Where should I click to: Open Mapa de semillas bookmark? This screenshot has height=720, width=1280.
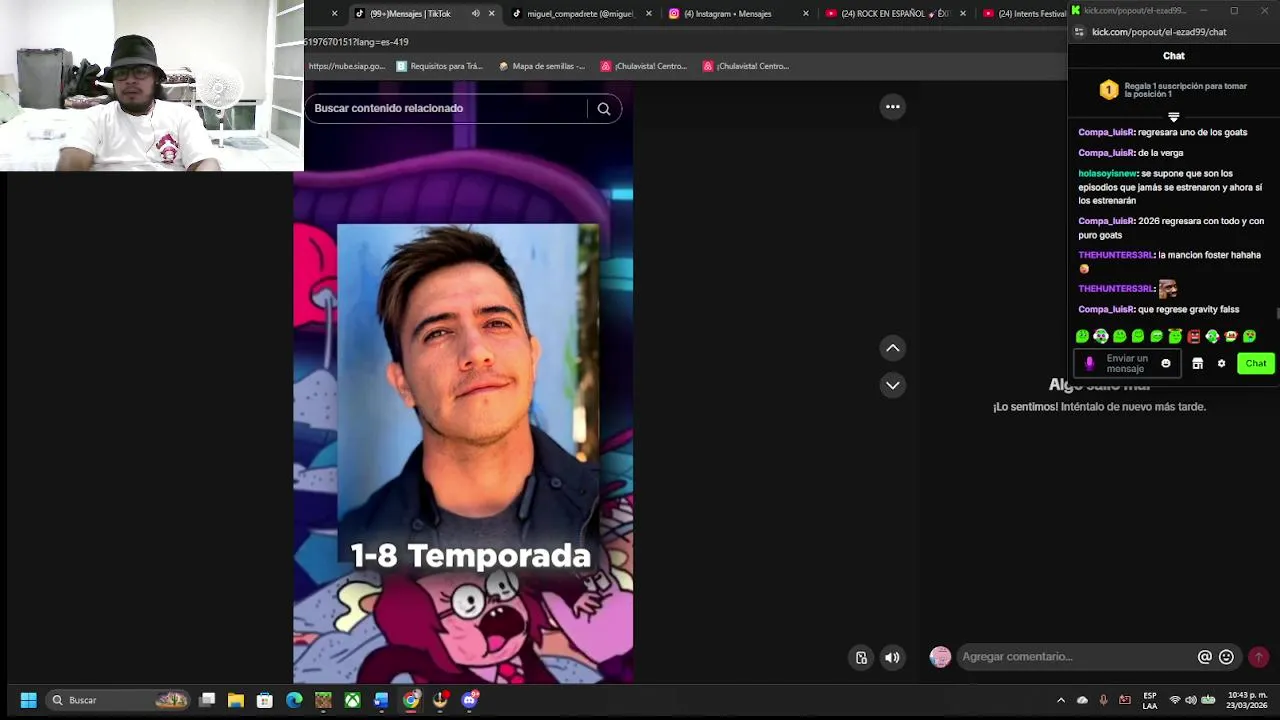[x=542, y=66]
